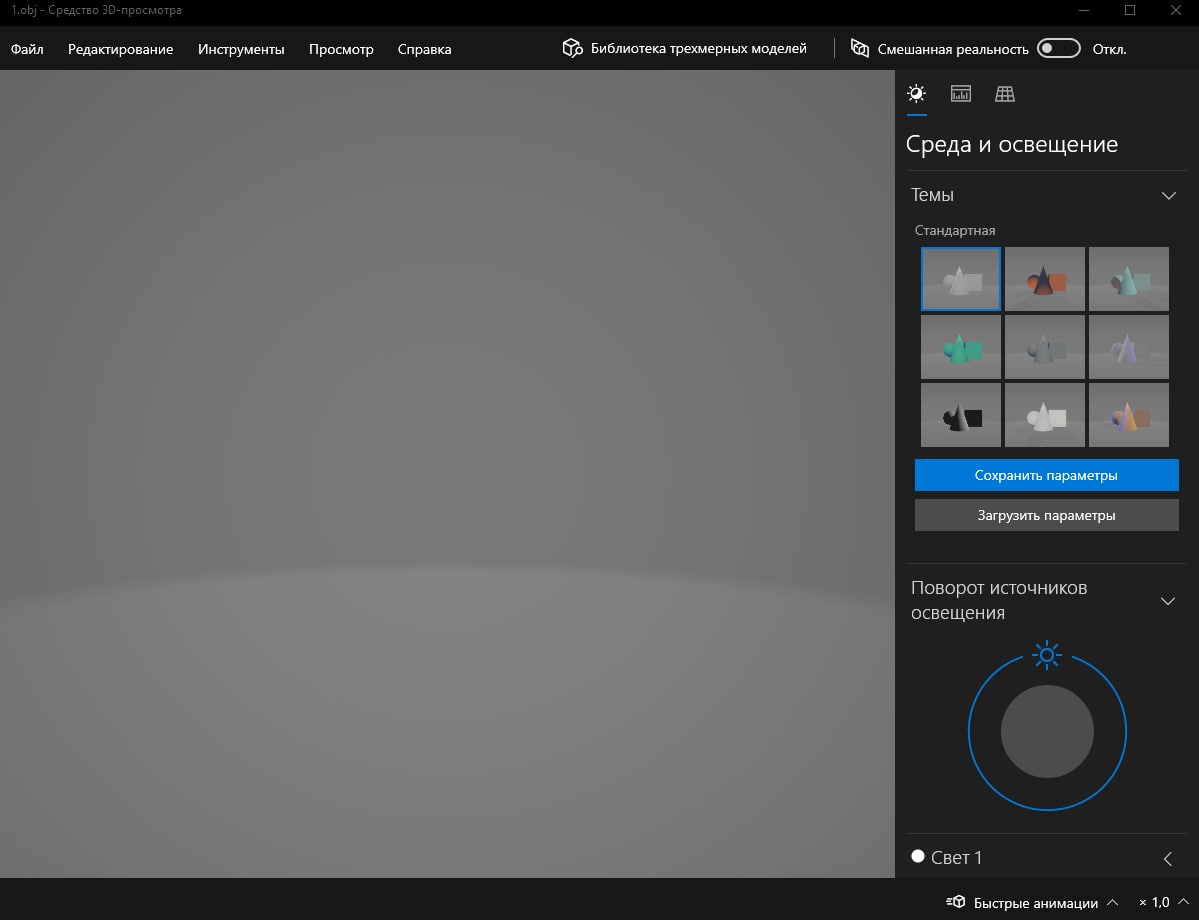This screenshot has width=1199, height=920.
Task: Open the Grid and views tab icon
Action: (1005, 93)
